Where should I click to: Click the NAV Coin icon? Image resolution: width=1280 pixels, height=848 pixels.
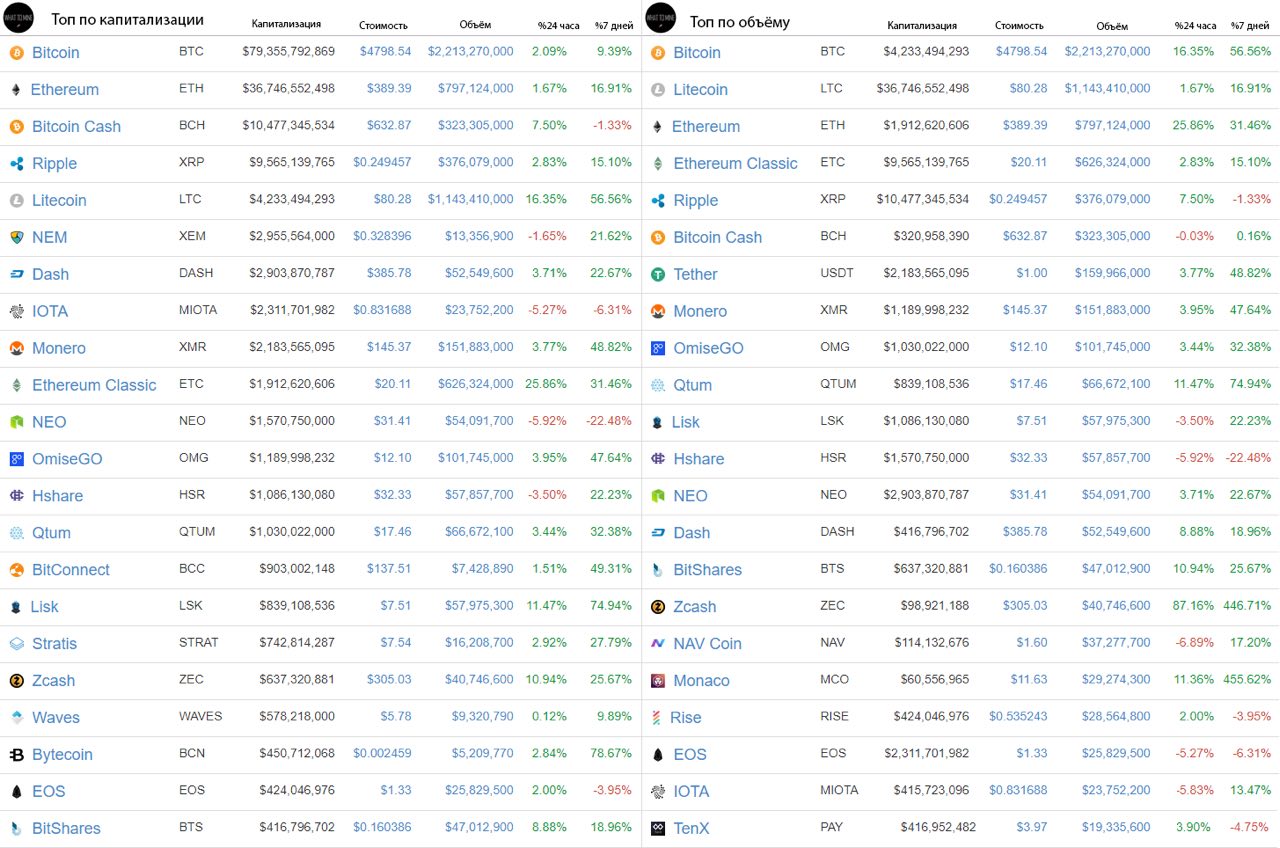pos(658,644)
